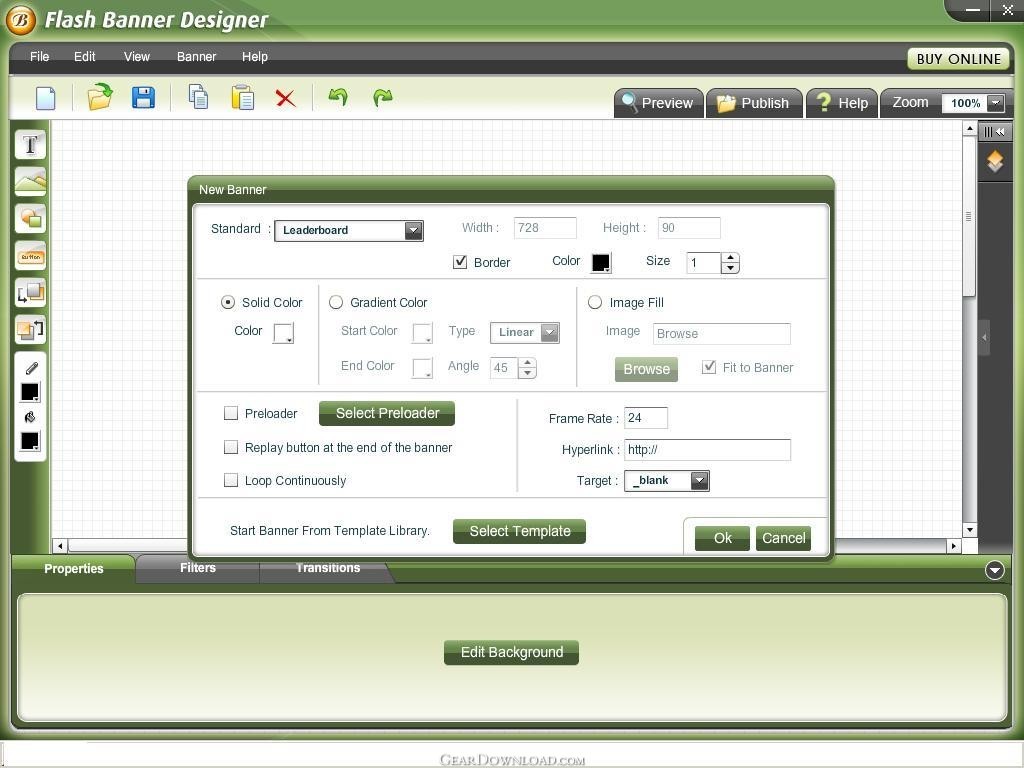
Task: Open the Banner menu
Action: tap(196, 57)
